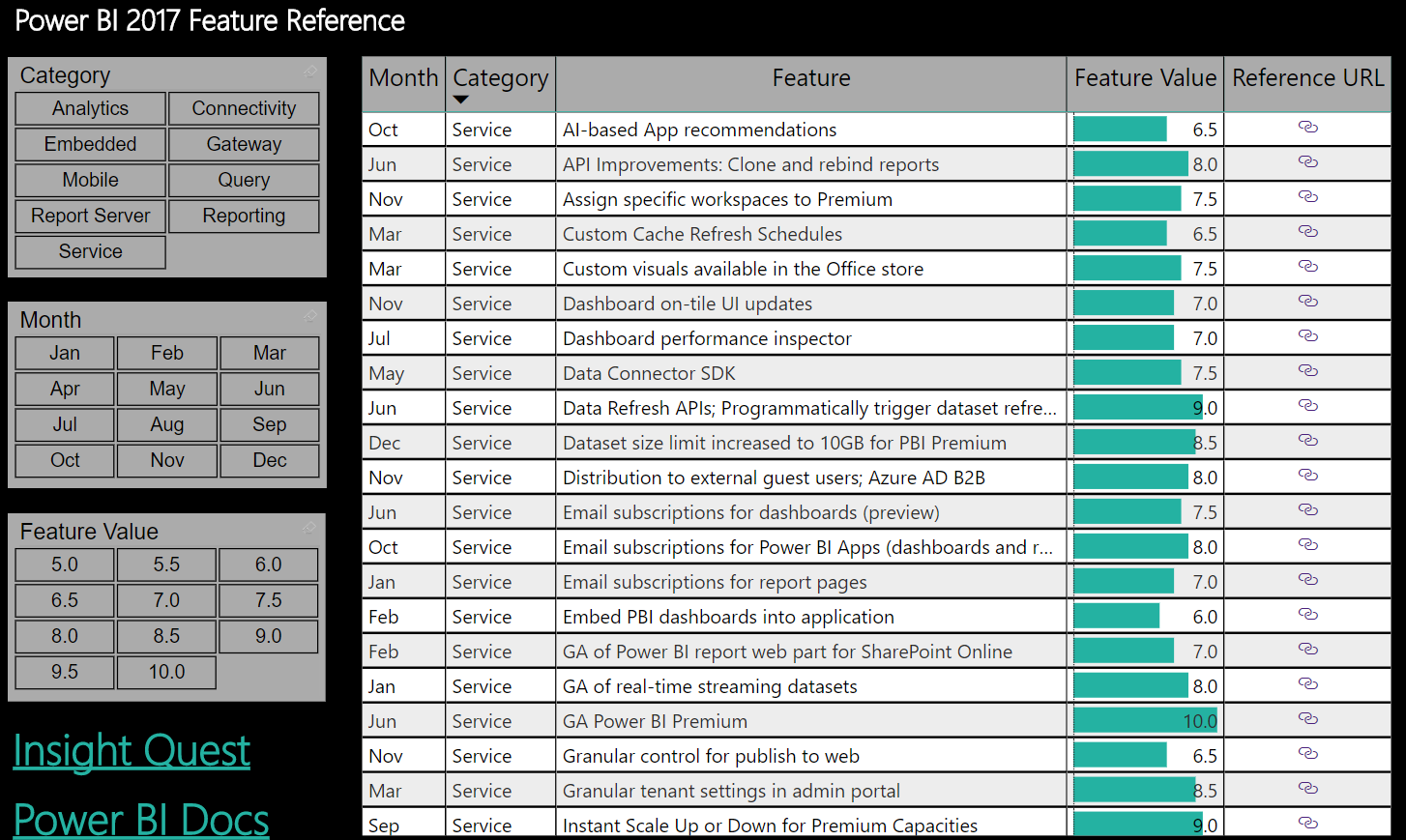1406x840 pixels.
Task: Select Jun in the Month slicer
Action: [269, 389]
